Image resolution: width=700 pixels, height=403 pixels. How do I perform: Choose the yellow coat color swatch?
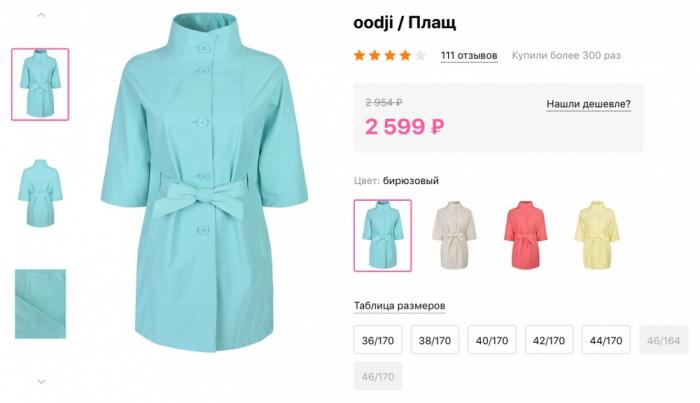point(597,235)
